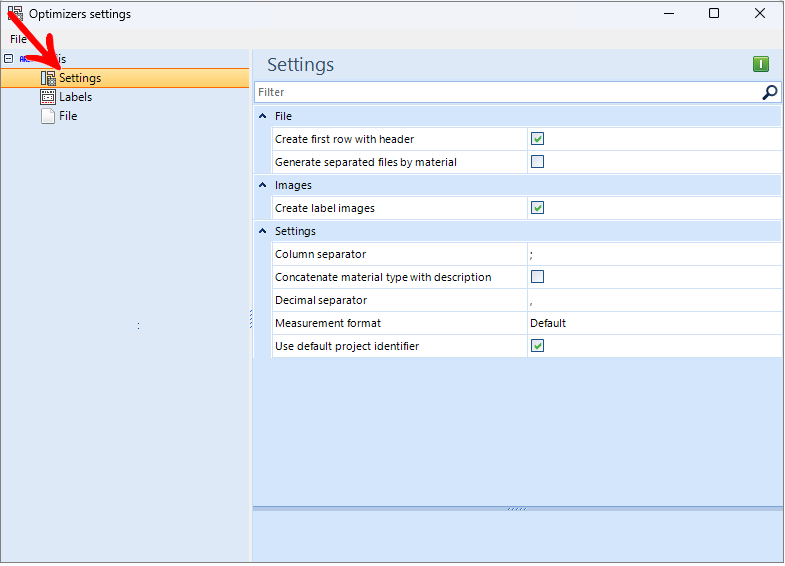Edit the Column separator value

click(x=654, y=254)
